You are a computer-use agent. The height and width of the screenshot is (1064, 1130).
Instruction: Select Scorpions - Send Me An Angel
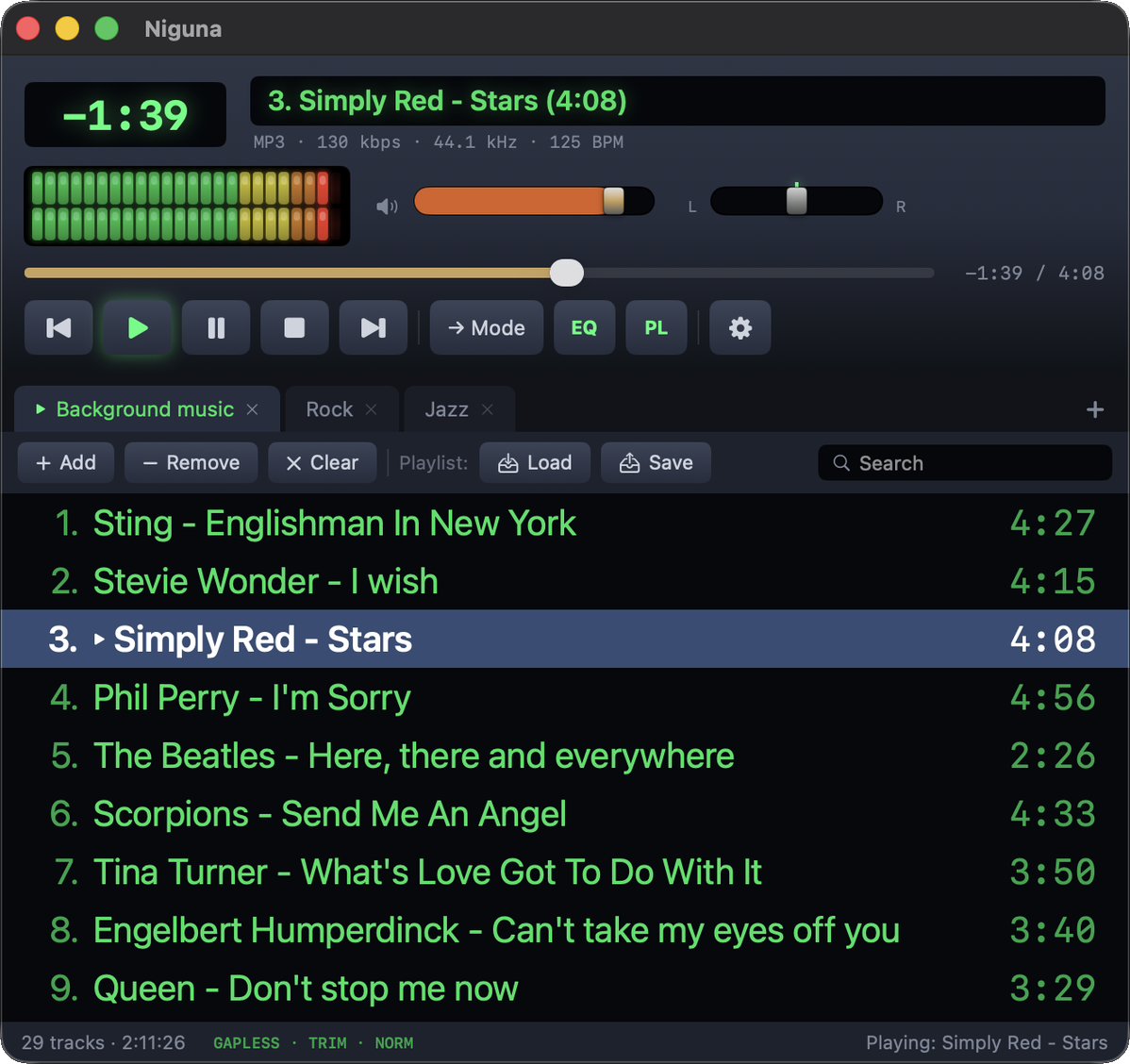point(565,814)
